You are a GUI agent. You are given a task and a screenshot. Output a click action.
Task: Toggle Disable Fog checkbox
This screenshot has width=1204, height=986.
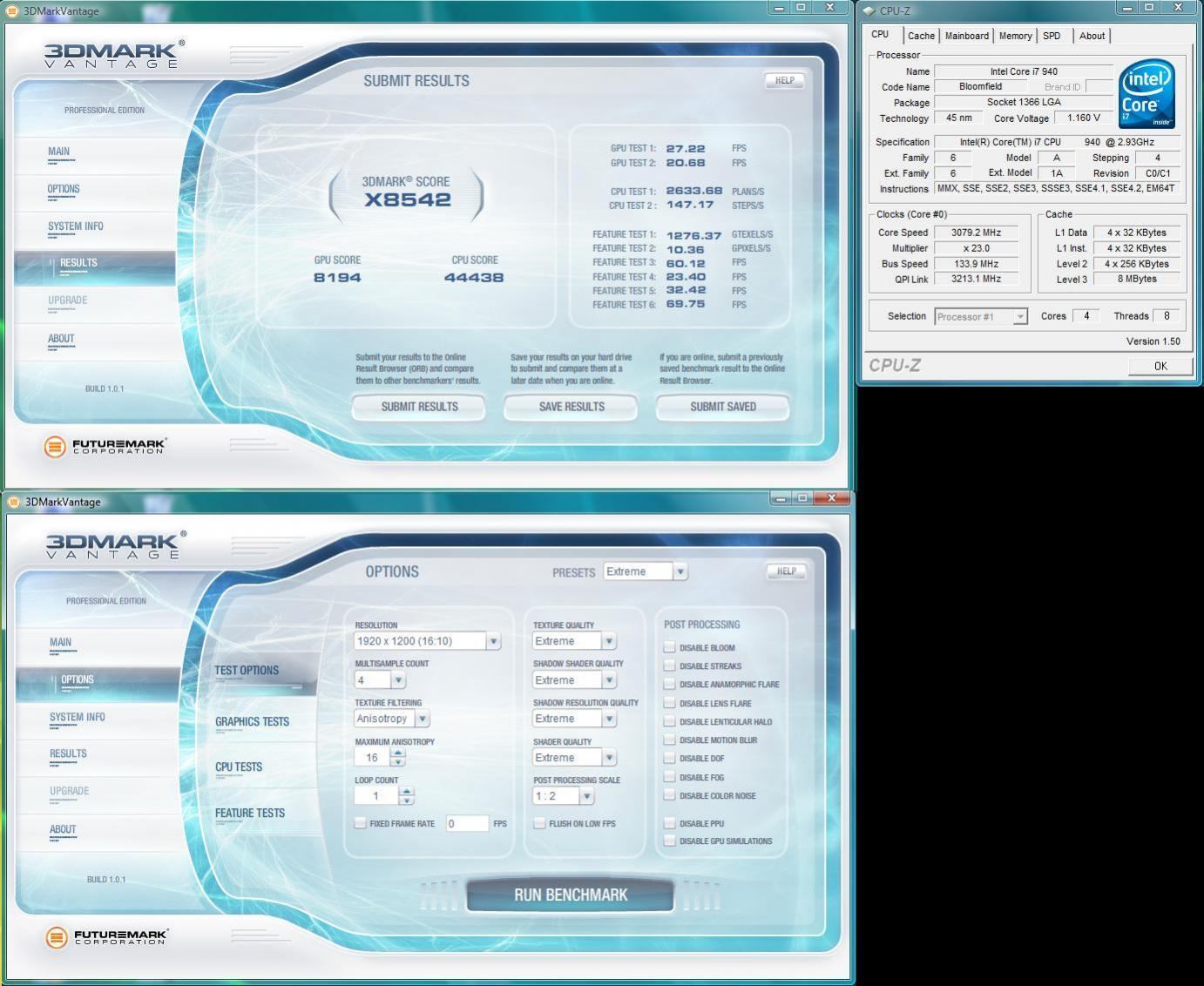pos(669,777)
